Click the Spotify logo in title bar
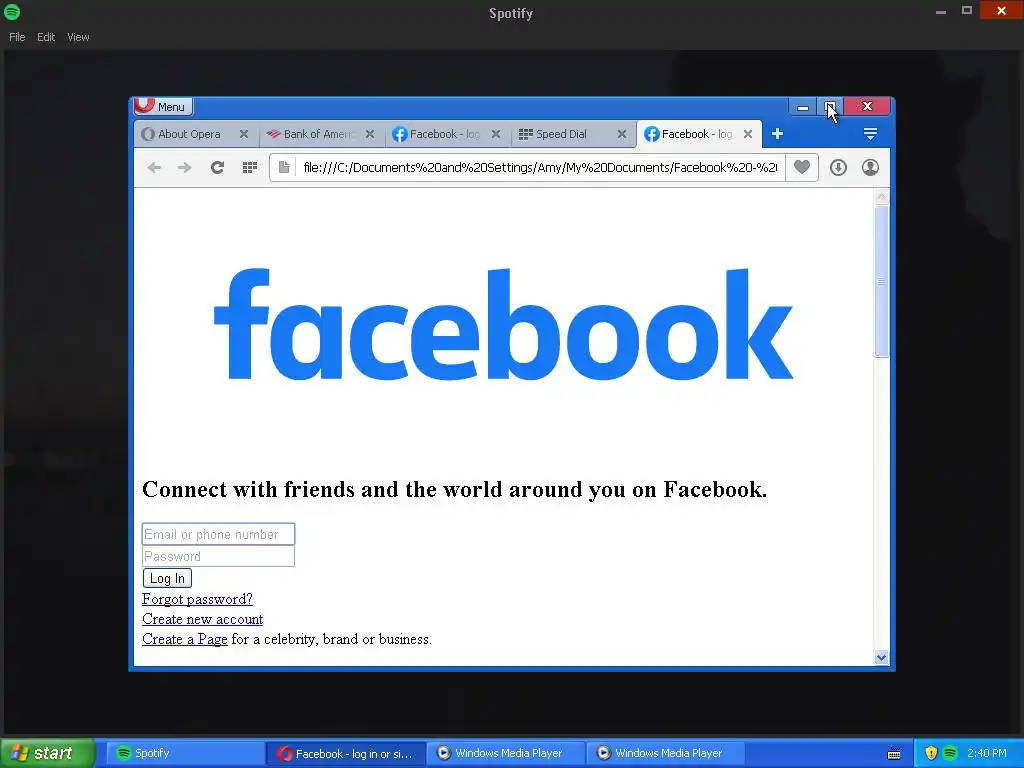This screenshot has width=1024, height=768. click(12, 12)
